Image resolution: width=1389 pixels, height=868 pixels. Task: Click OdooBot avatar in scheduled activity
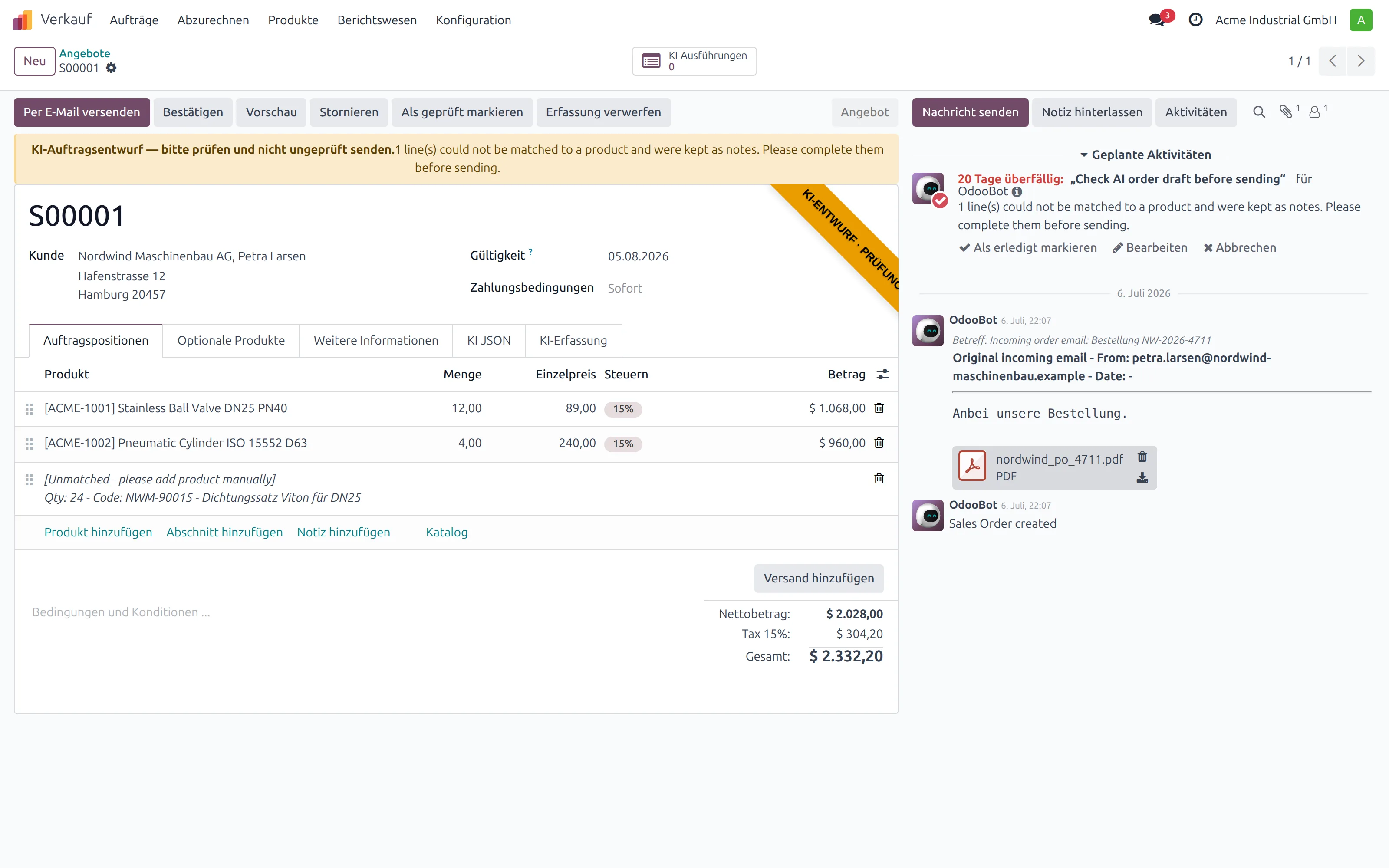click(928, 188)
